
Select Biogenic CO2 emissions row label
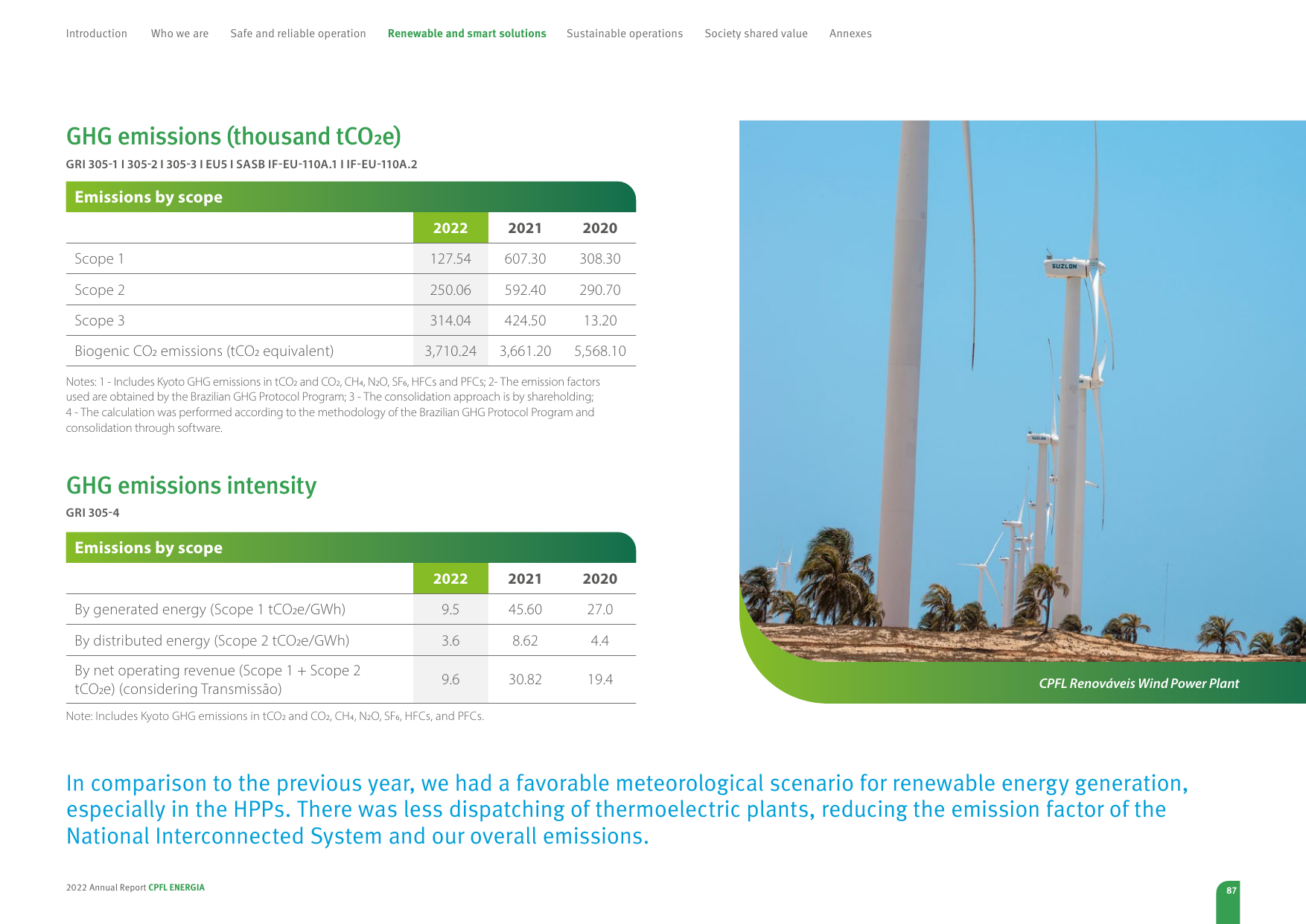[204, 351]
